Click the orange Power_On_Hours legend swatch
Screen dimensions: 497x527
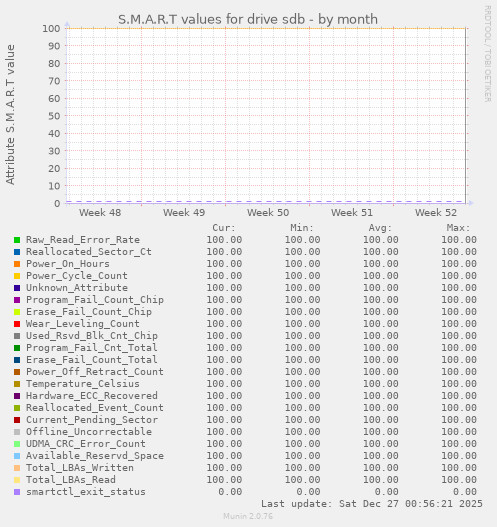tap(17, 264)
